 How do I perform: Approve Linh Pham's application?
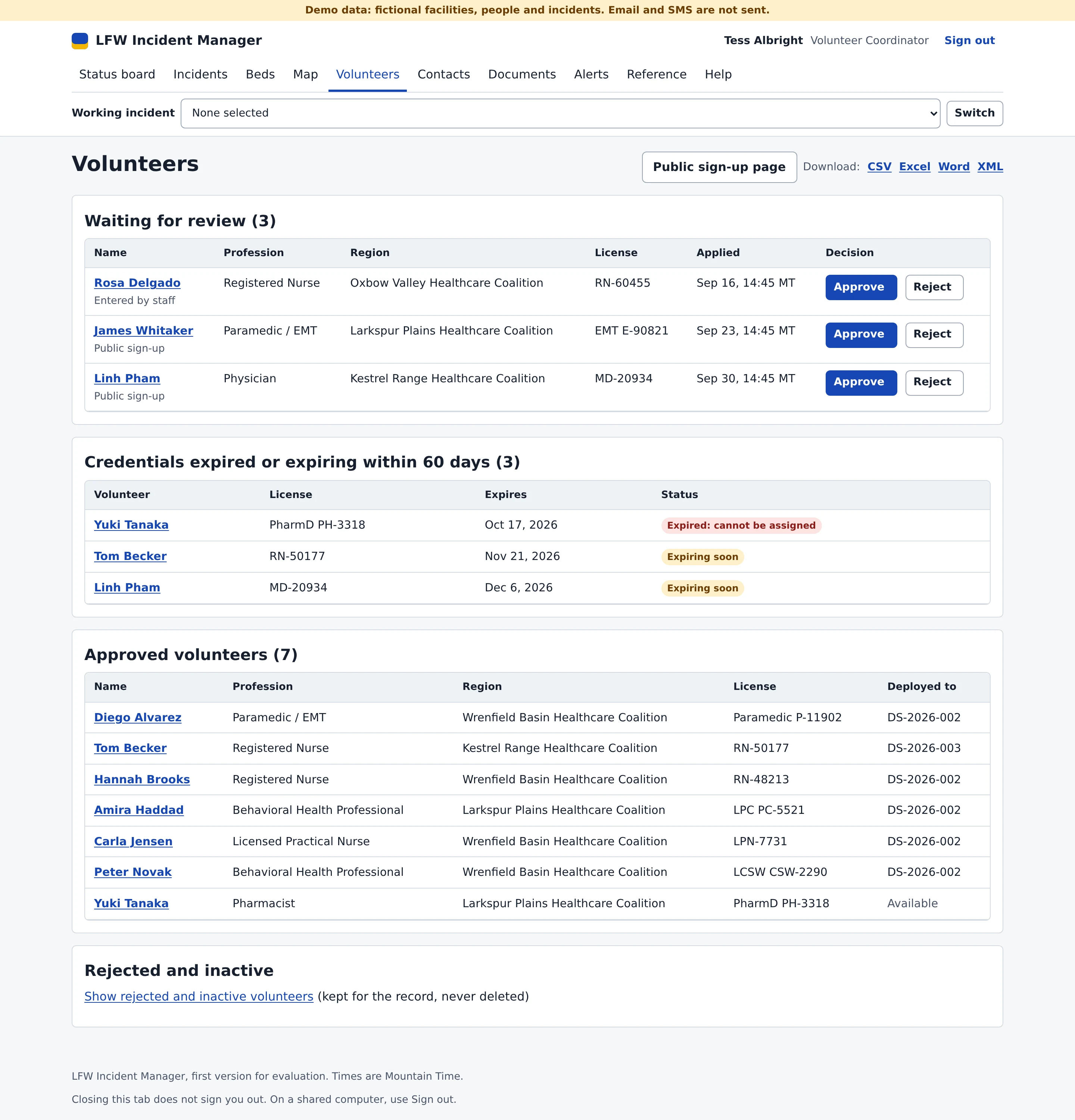pos(861,382)
